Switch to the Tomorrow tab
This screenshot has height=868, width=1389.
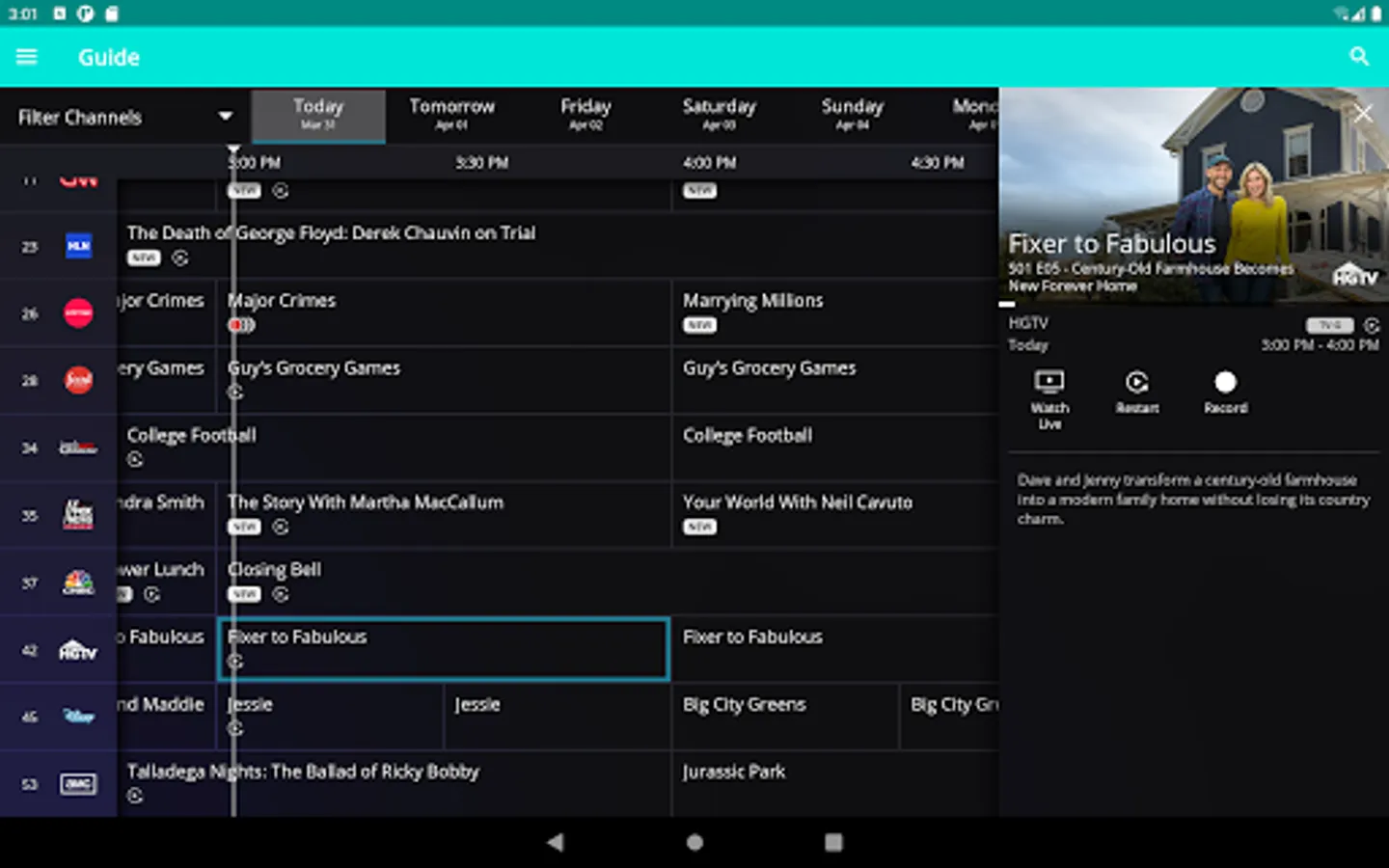point(451,115)
